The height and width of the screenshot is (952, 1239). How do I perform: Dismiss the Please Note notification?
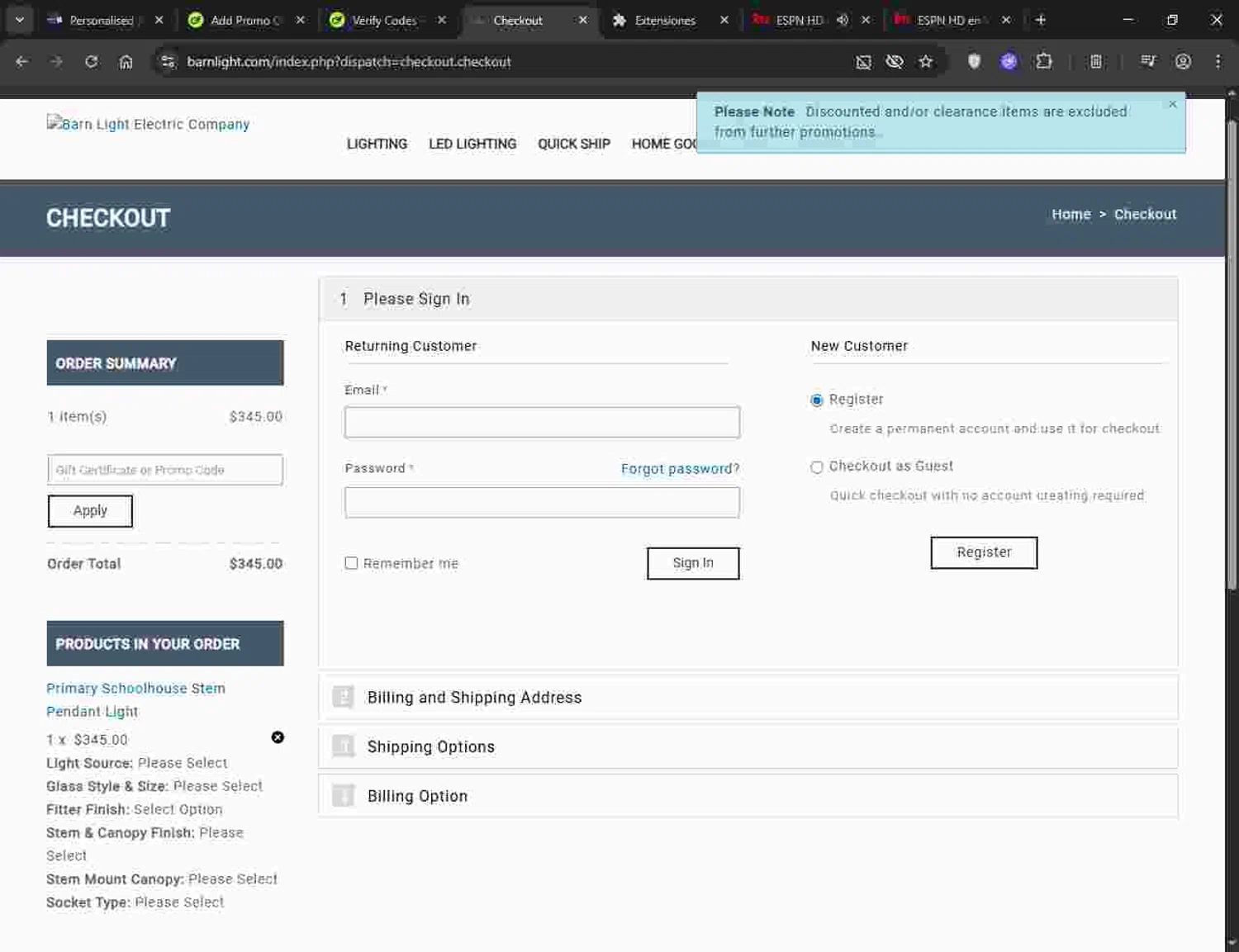click(x=1172, y=104)
